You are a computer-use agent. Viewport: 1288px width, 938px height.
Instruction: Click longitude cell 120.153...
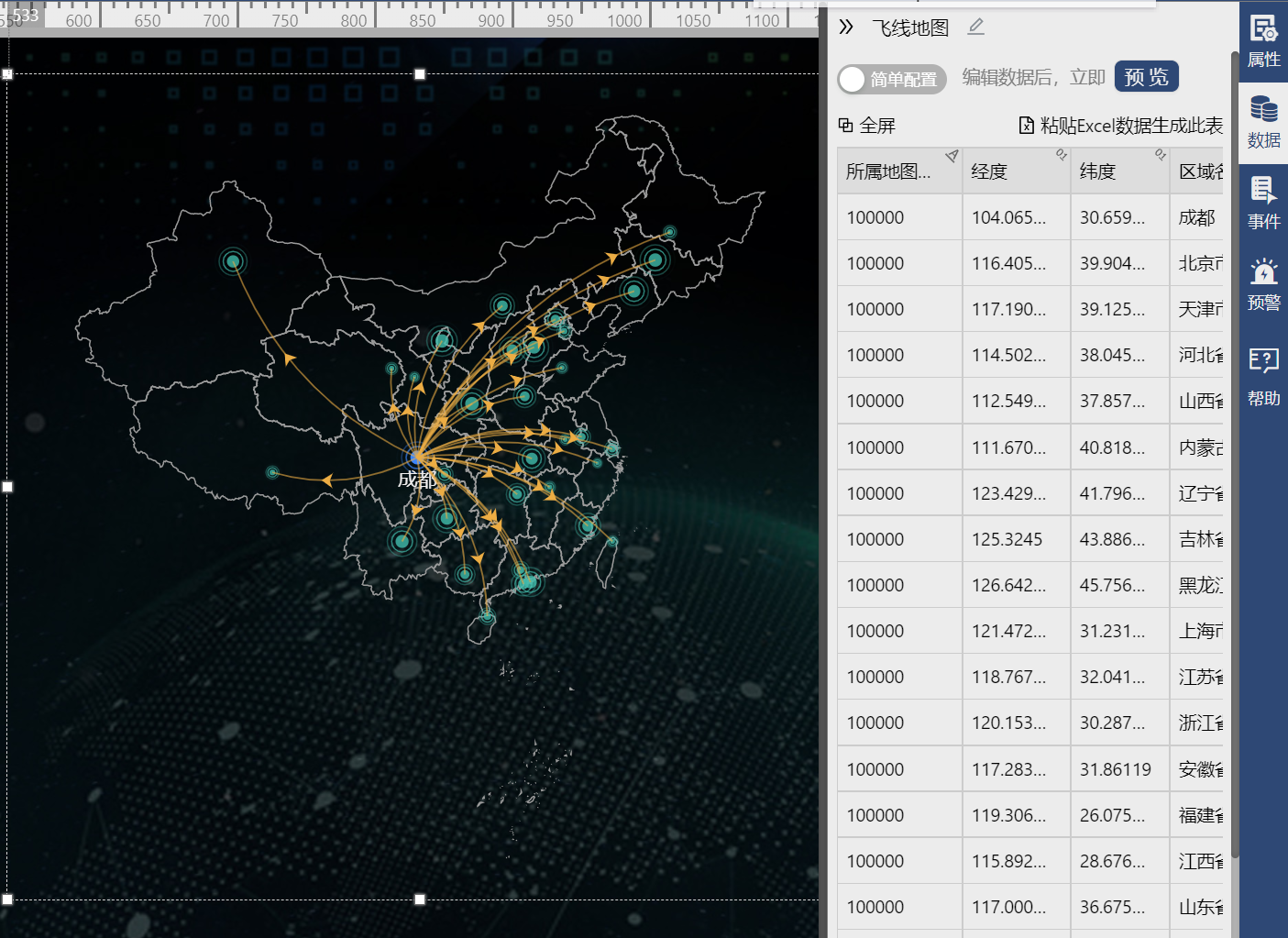click(x=1016, y=723)
